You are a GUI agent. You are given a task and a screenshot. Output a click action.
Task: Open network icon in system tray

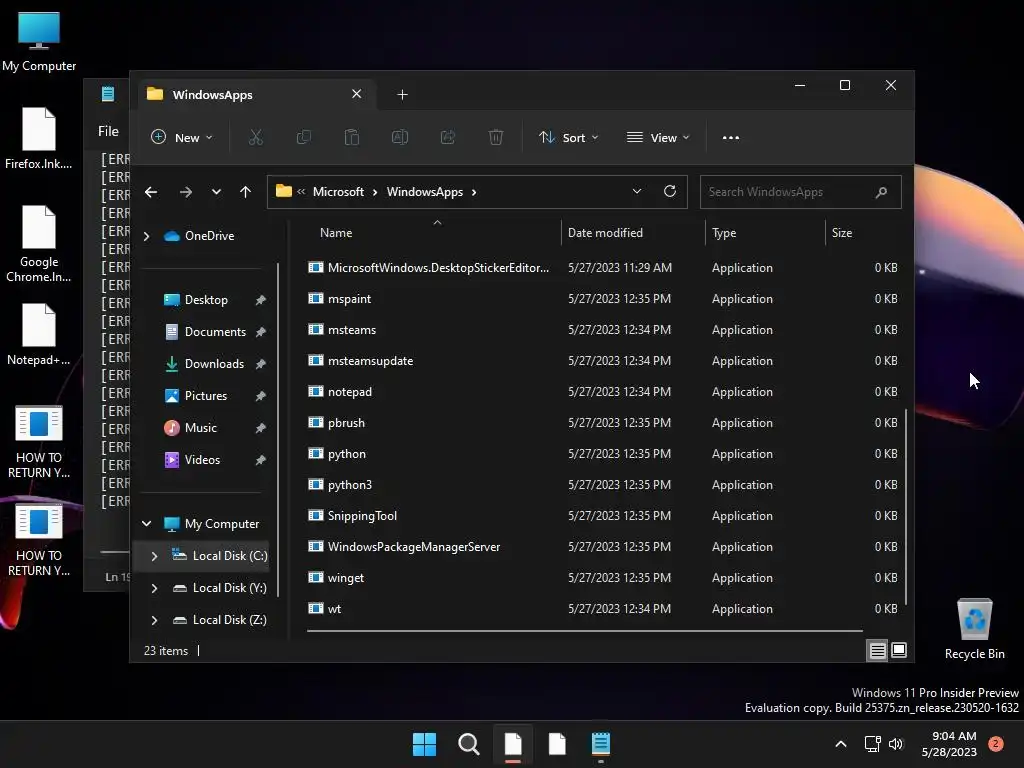pos(872,744)
